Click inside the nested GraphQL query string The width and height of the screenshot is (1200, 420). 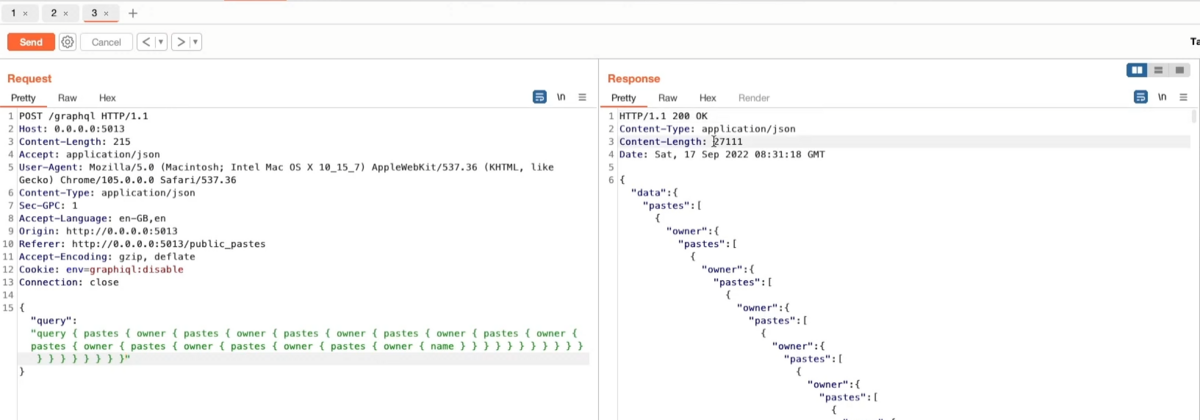pos(307,345)
